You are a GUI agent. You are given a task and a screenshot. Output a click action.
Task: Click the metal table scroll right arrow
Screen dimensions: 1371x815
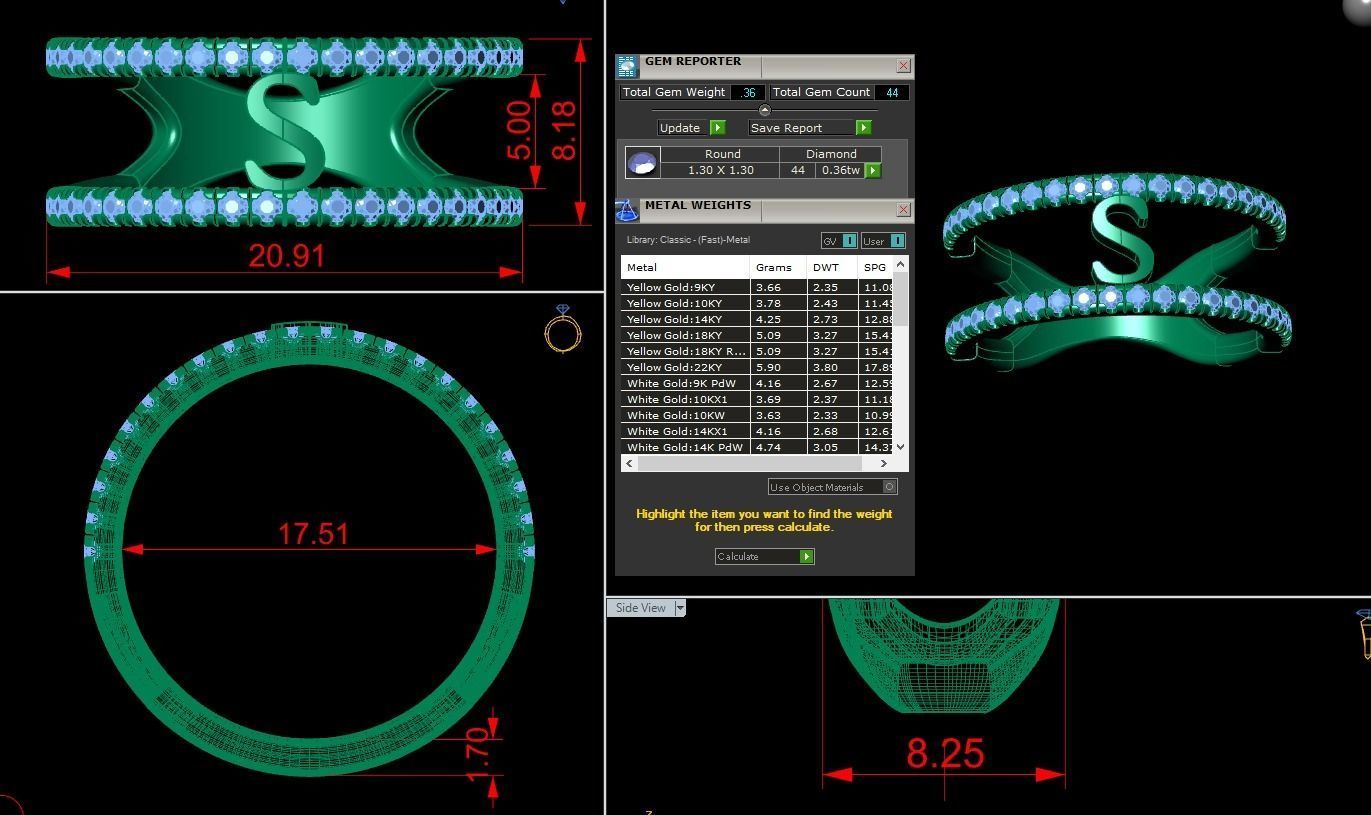[883, 464]
